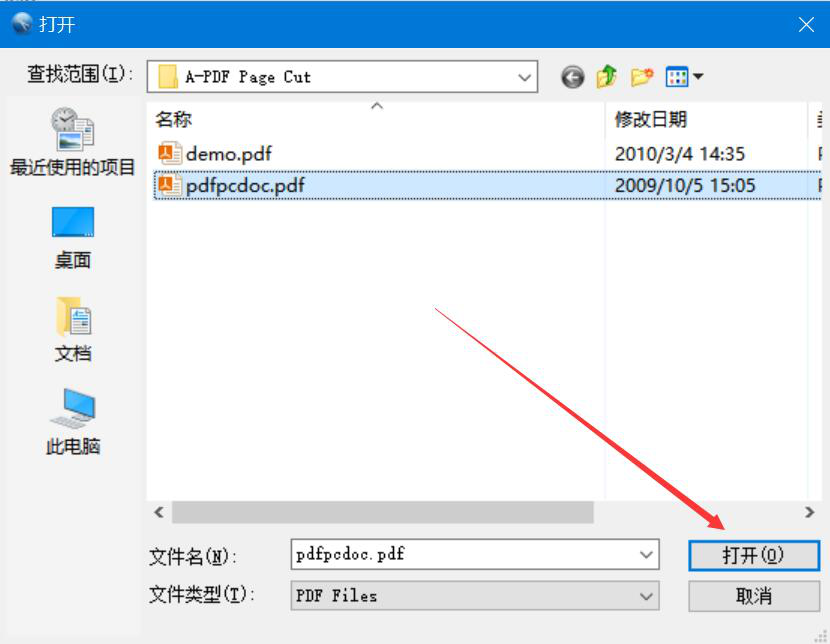
Task: Go to 此电脑 in sidebar
Action: (73, 422)
